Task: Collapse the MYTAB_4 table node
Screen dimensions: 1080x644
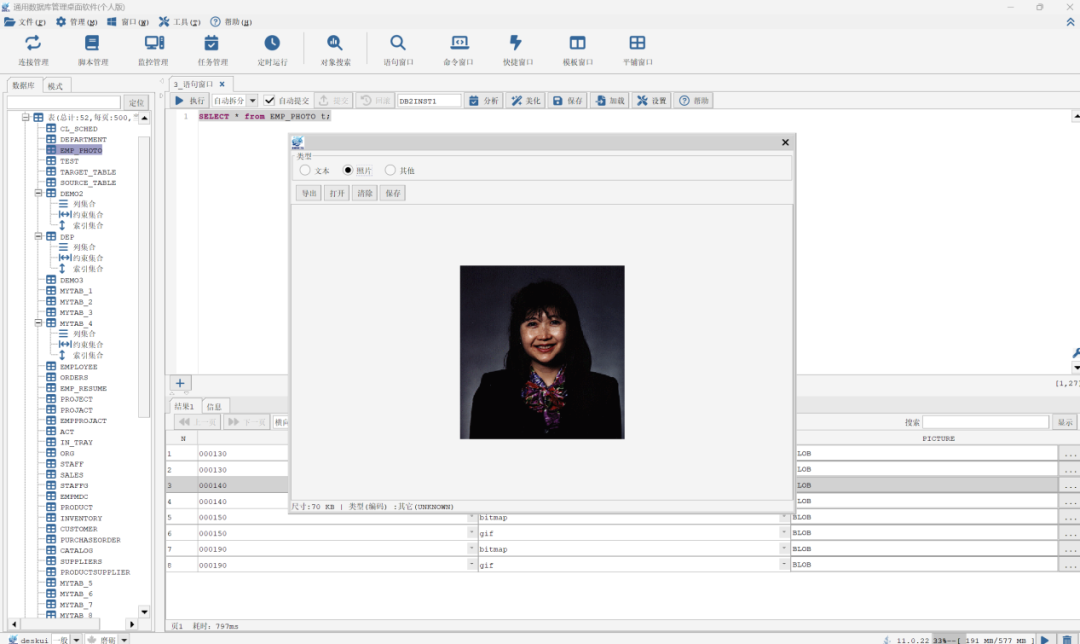Action: pos(39,322)
